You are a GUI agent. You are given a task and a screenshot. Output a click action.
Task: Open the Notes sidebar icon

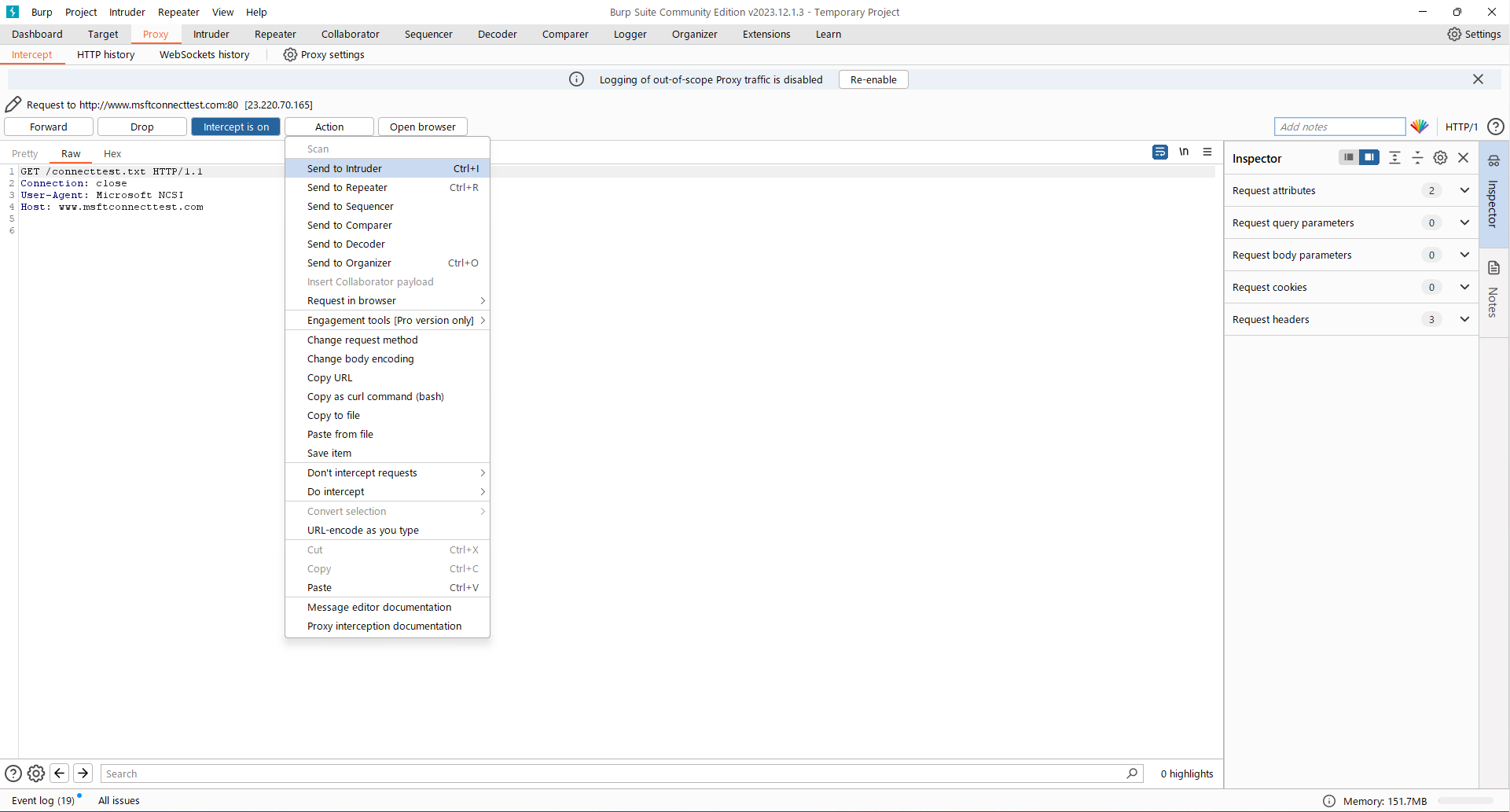coord(1493,268)
